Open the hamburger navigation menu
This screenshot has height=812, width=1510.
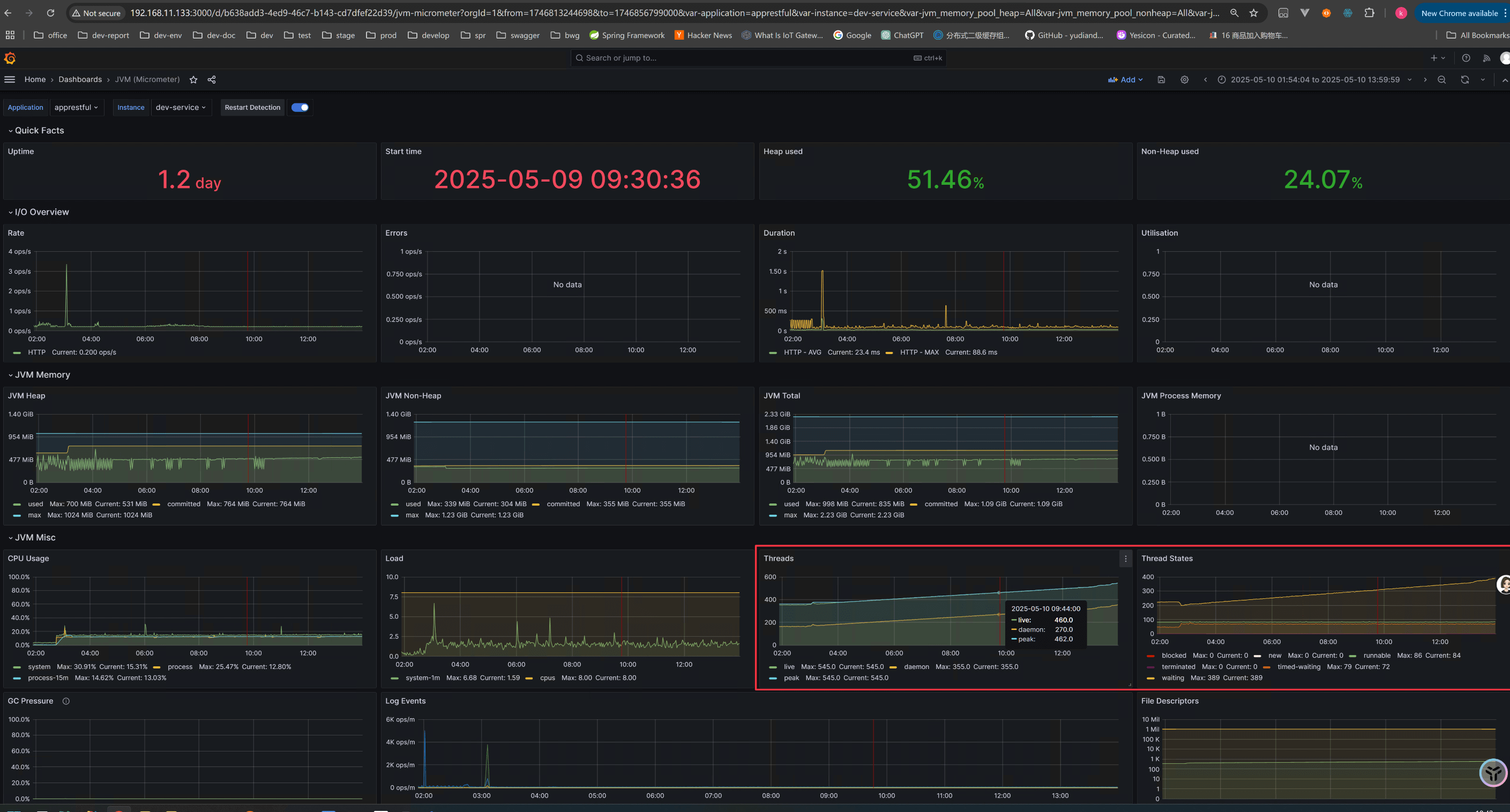10,80
